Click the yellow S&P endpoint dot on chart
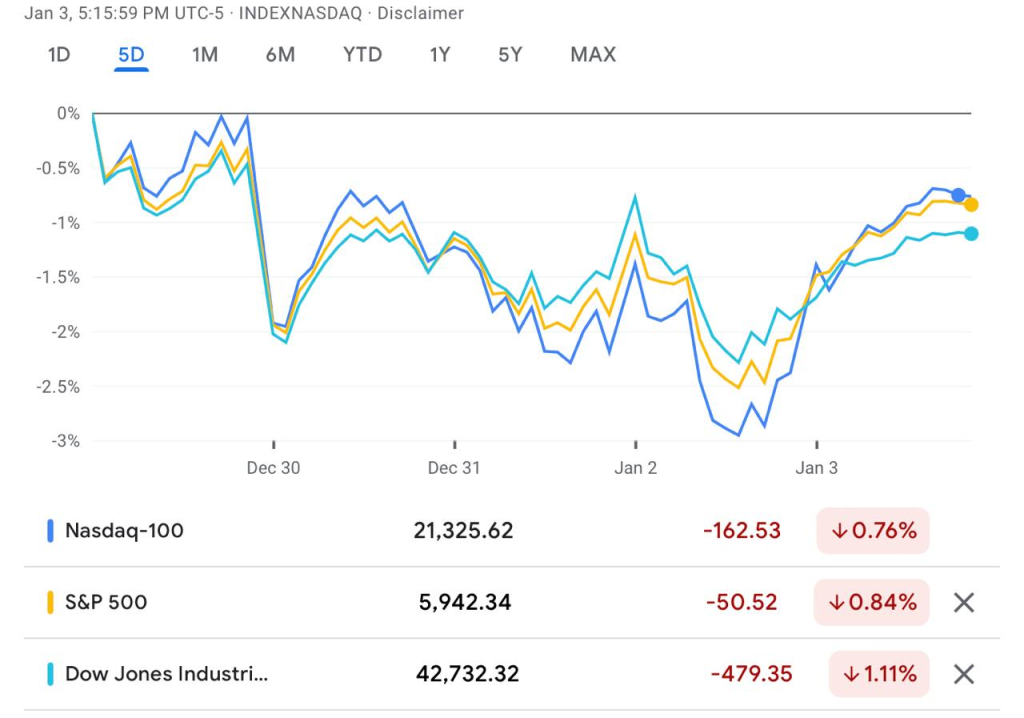 pos(971,205)
